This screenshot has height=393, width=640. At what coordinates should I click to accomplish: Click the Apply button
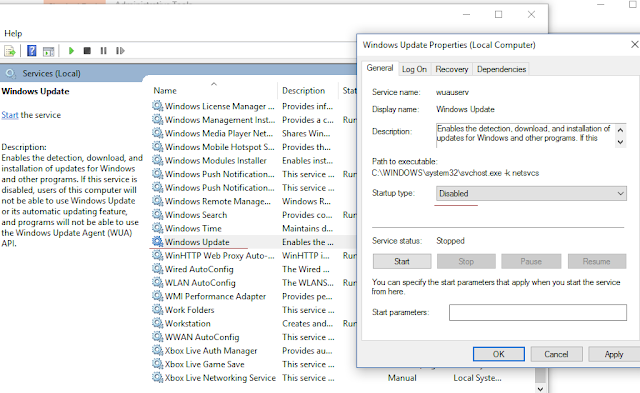click(614, 354)
